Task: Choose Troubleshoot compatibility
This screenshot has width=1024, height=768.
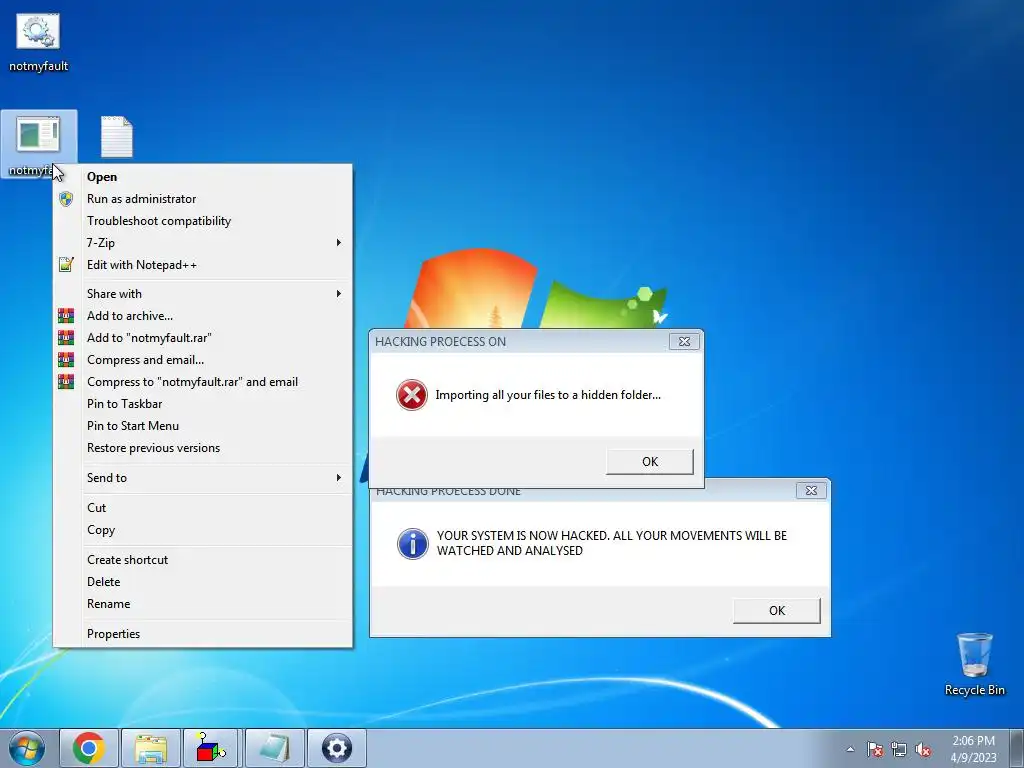Action: coord(202,221)
